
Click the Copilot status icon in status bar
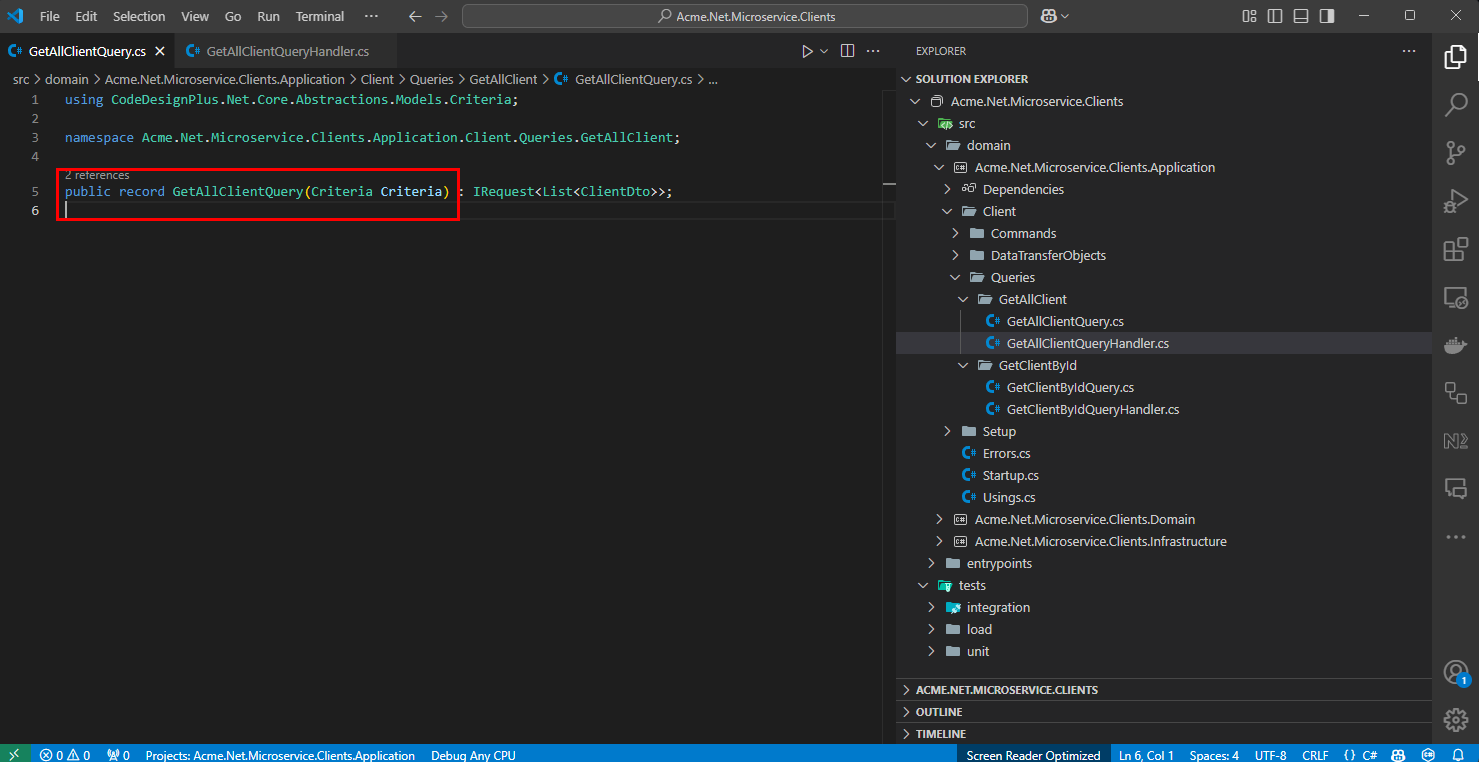tap(1398, 754)
